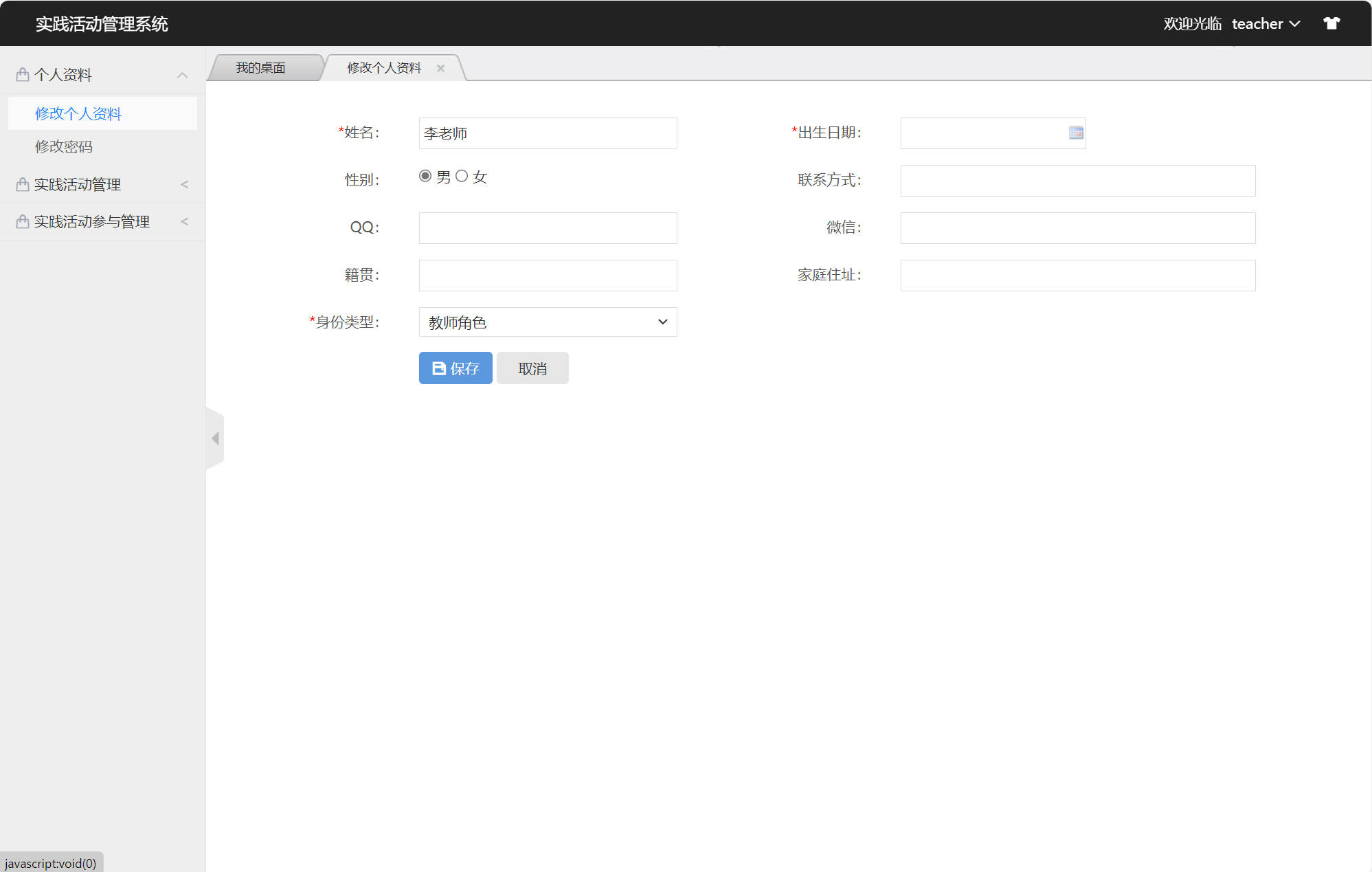Switch to the 我的桌面 tab
The image size is (1372, 872).
click(261, 67)
